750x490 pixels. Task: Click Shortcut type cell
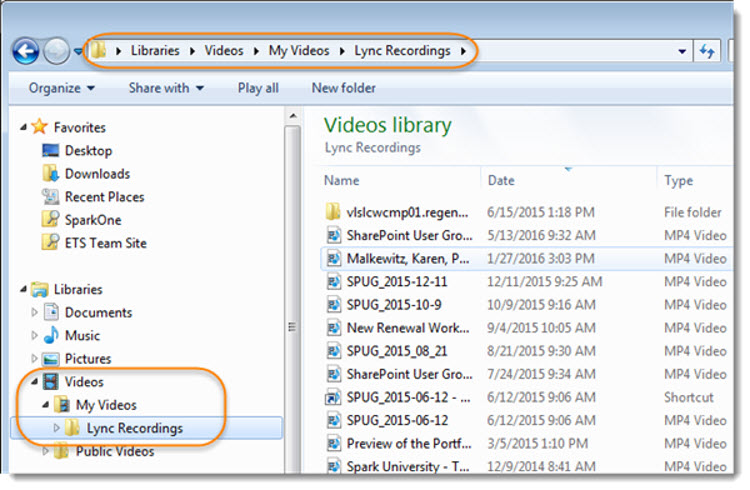[x=688, y=397]
